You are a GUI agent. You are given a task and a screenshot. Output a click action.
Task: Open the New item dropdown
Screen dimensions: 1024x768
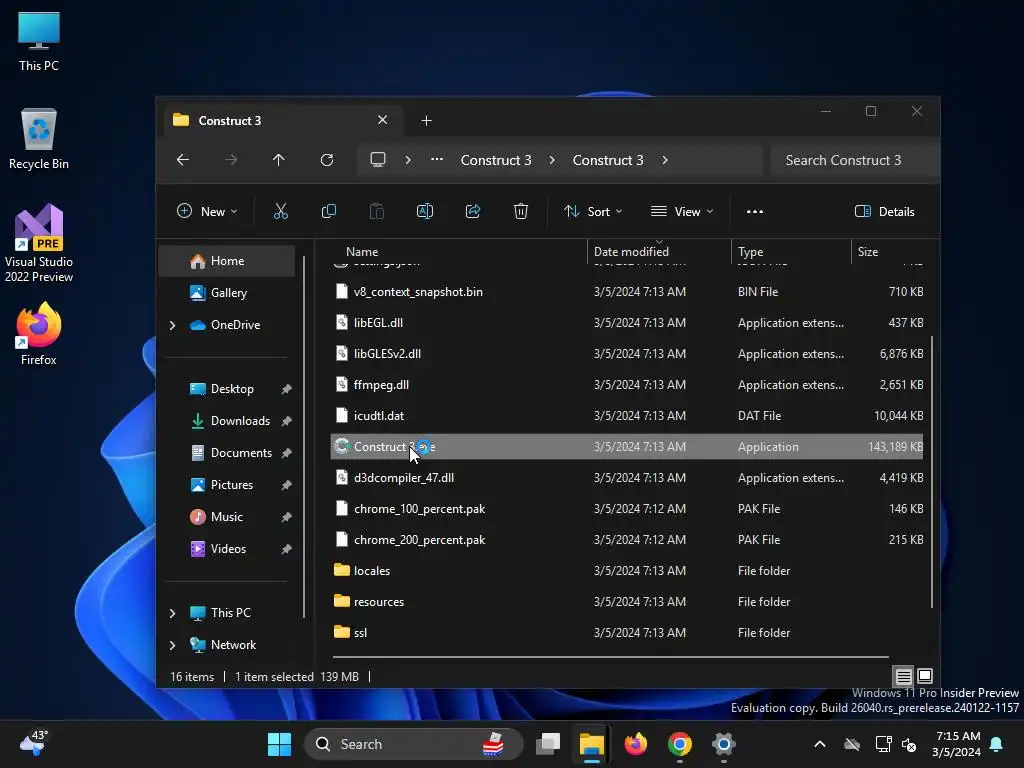point(207,211)
